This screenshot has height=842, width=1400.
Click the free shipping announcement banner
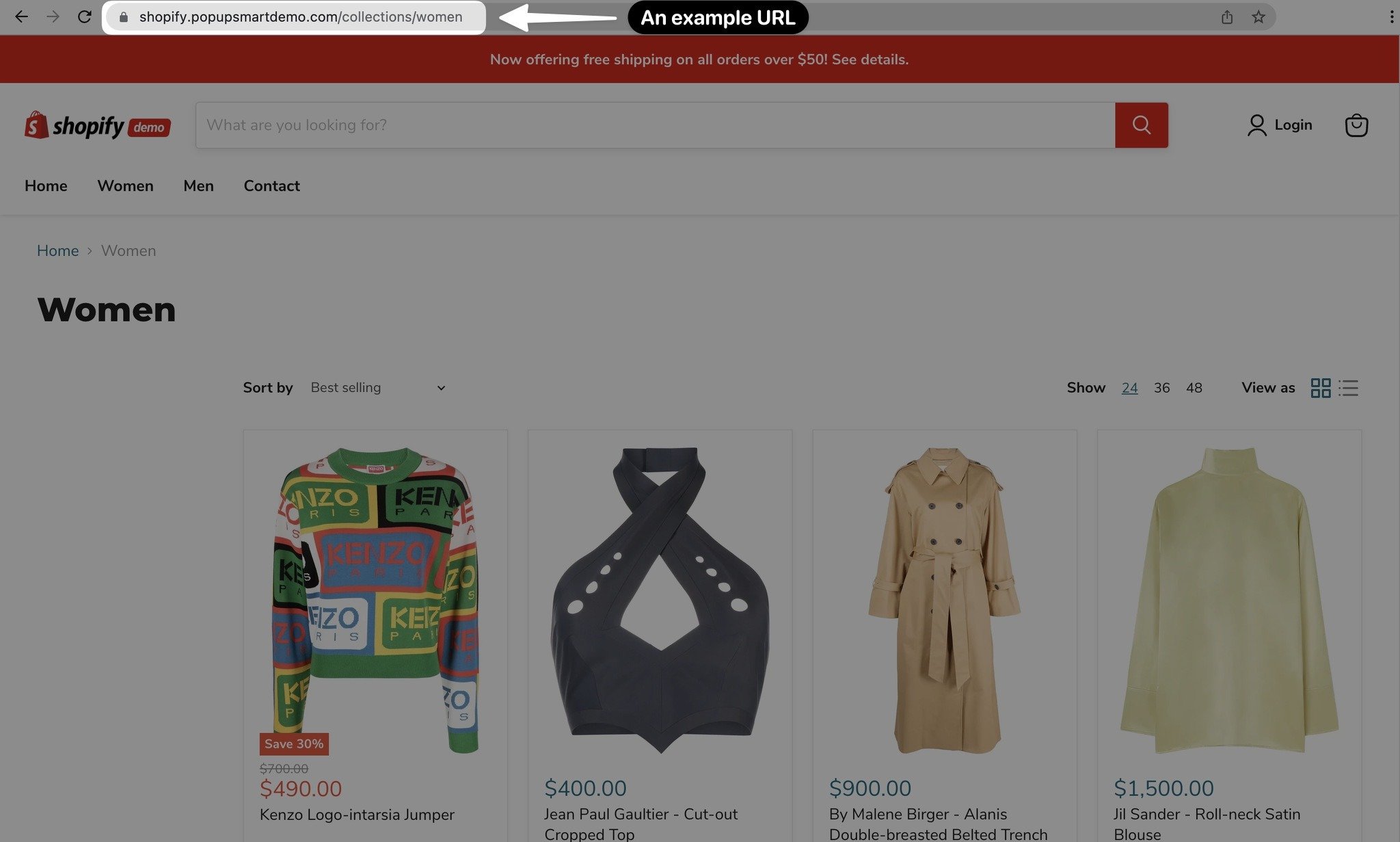(699, 60)
